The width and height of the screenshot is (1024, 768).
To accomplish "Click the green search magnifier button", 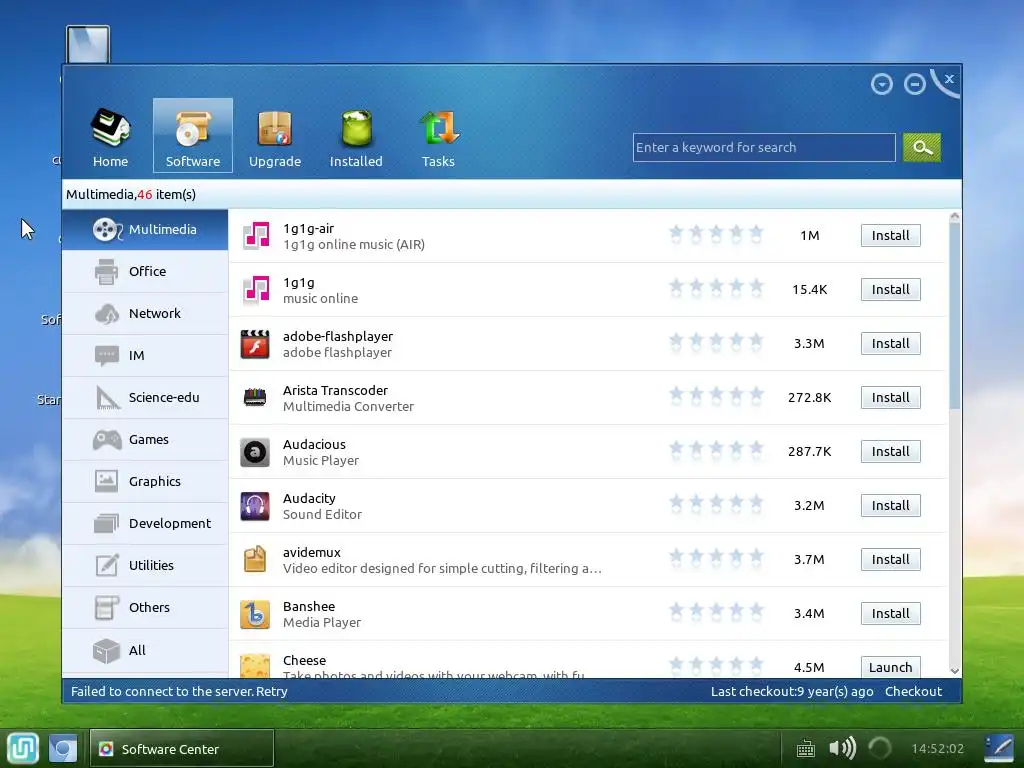I will point(921,148).
